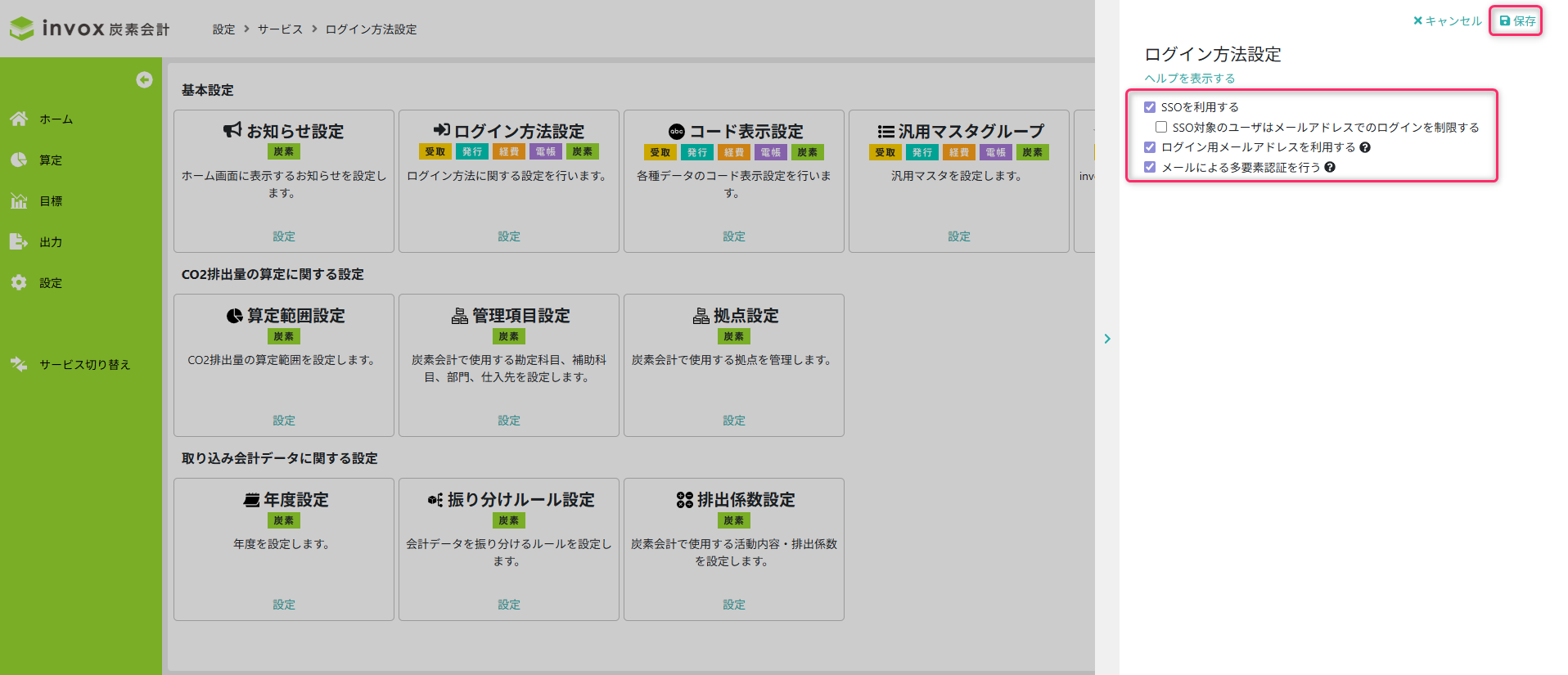
Task: Select 設定 in the breadcrumb navigation
Action: pos(223,29)
